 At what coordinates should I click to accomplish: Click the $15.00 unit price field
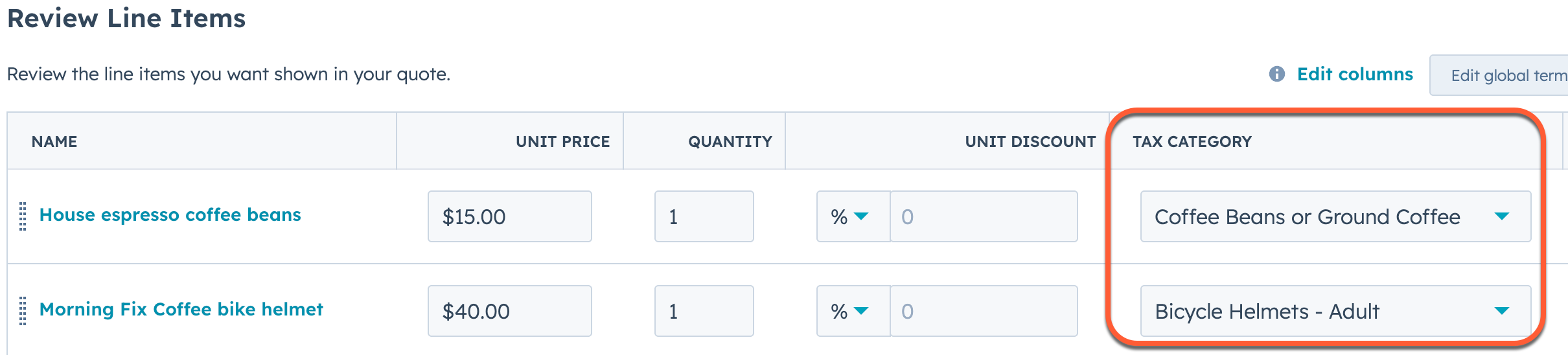tap(509, 216)
